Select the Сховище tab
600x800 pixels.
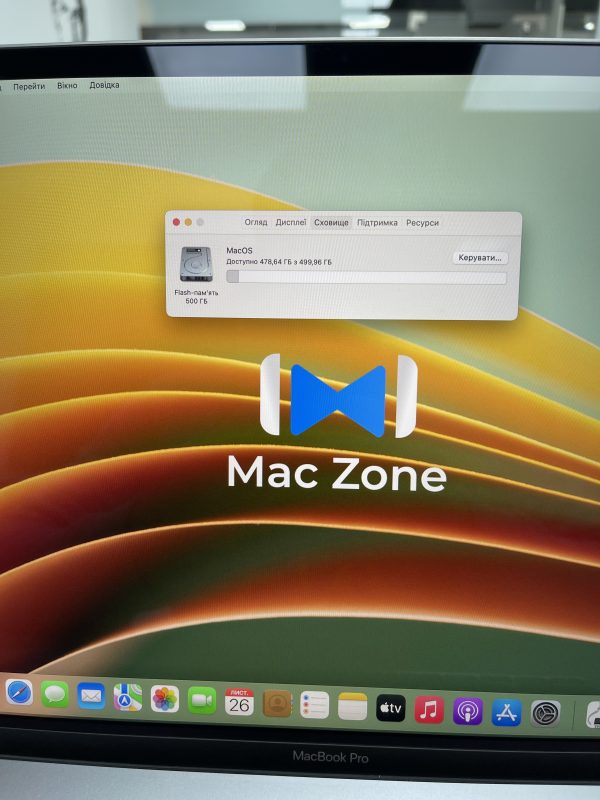(x=331, y=223)
